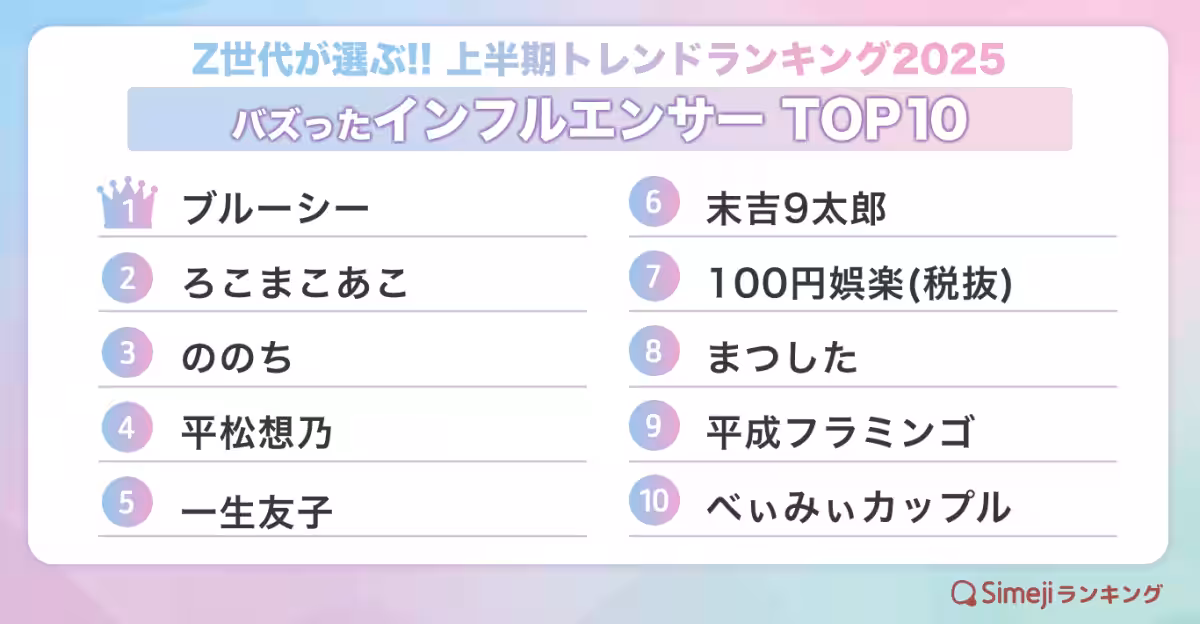1200x624 pixels.
Task: Click the number 5 rank badge
Action: (x=127, y=503)
